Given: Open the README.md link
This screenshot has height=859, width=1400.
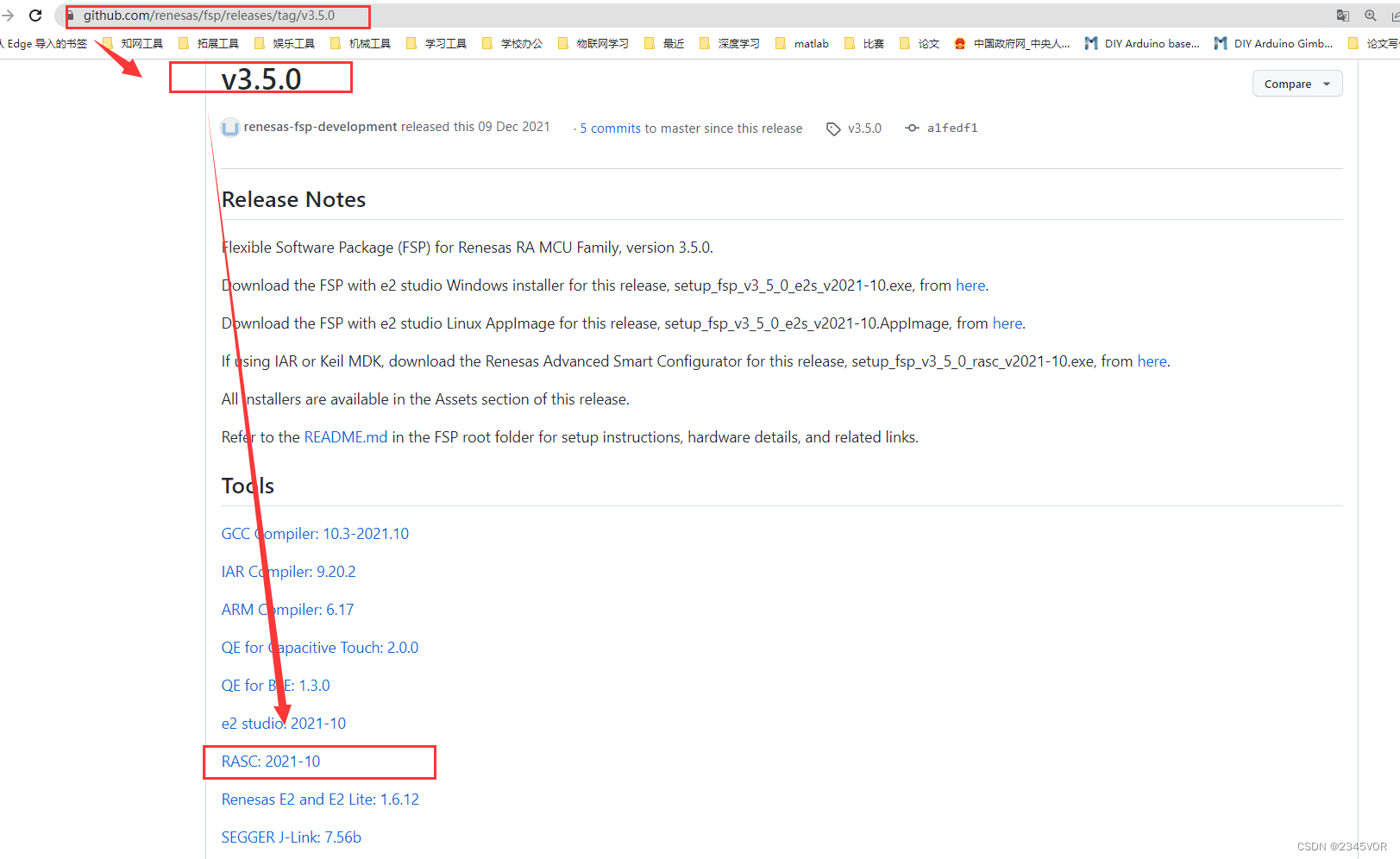Looking at the screenshot, I should pyautogui.click(x=346, y=437).
